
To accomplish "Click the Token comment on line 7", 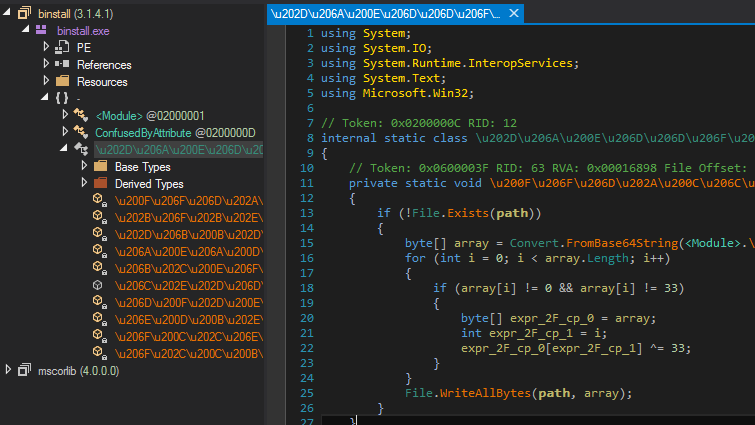I will (419, 123).
